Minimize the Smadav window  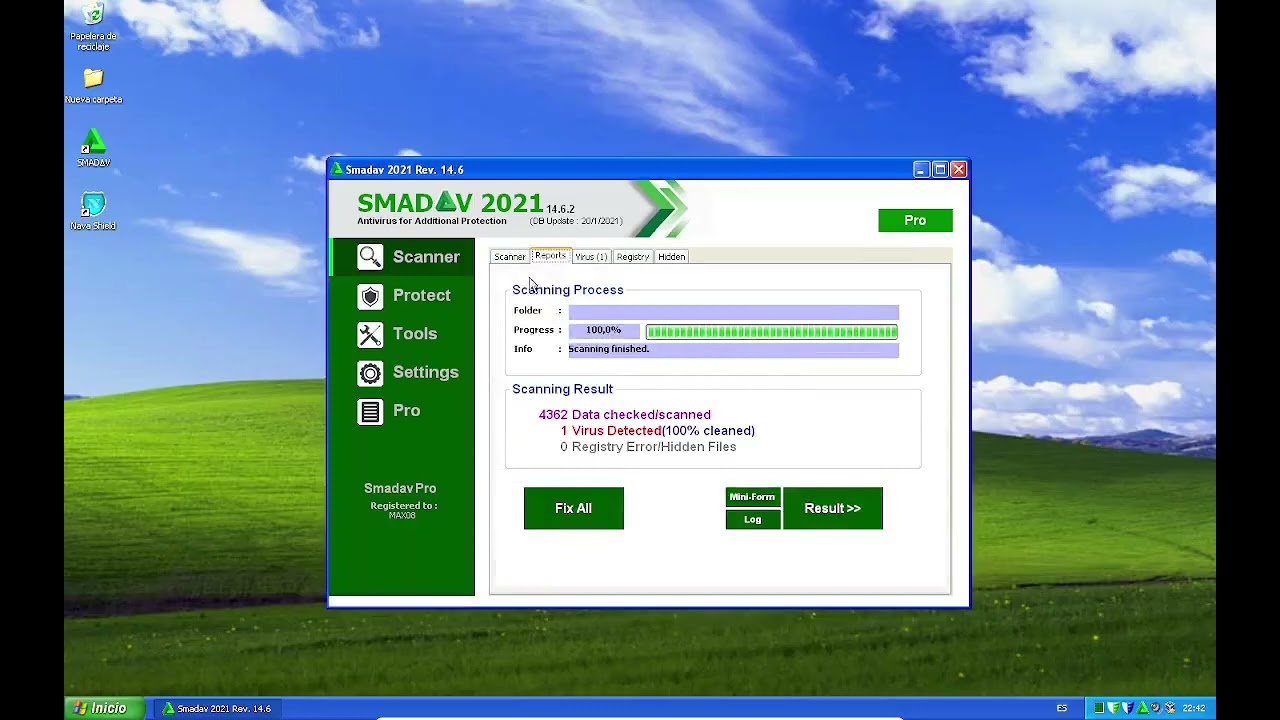coord(921,170)
